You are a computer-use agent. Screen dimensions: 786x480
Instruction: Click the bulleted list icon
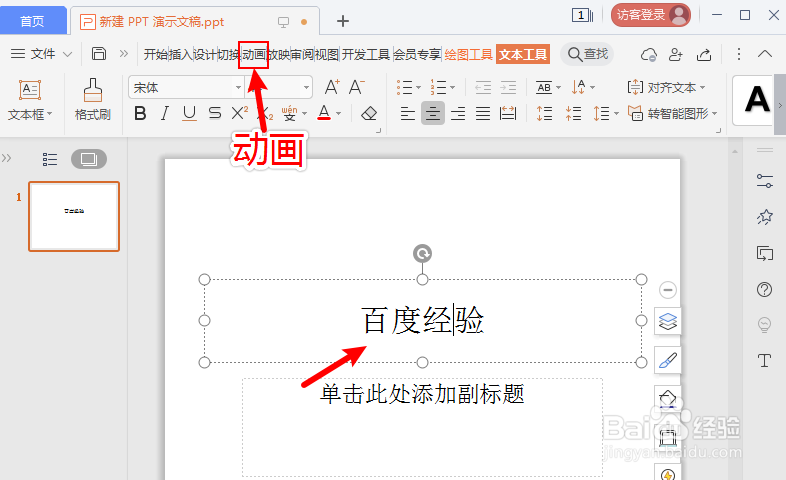point(405,87)
